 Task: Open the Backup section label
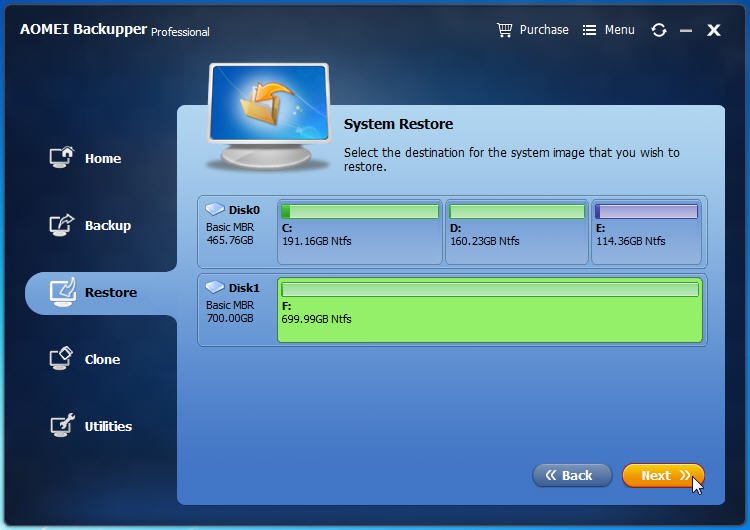click(x=108, y=225)
